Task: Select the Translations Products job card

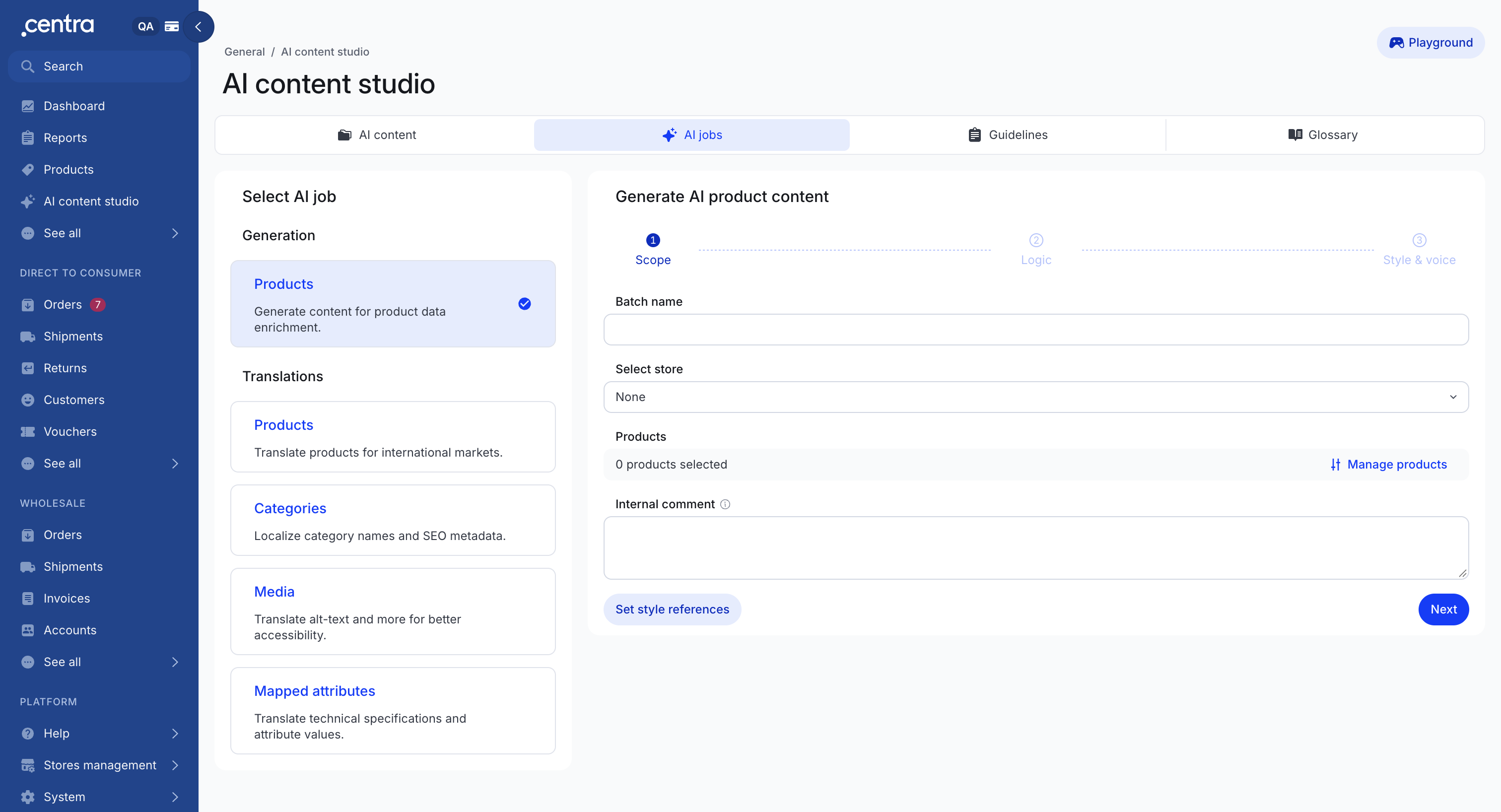Action: point(393,437)
